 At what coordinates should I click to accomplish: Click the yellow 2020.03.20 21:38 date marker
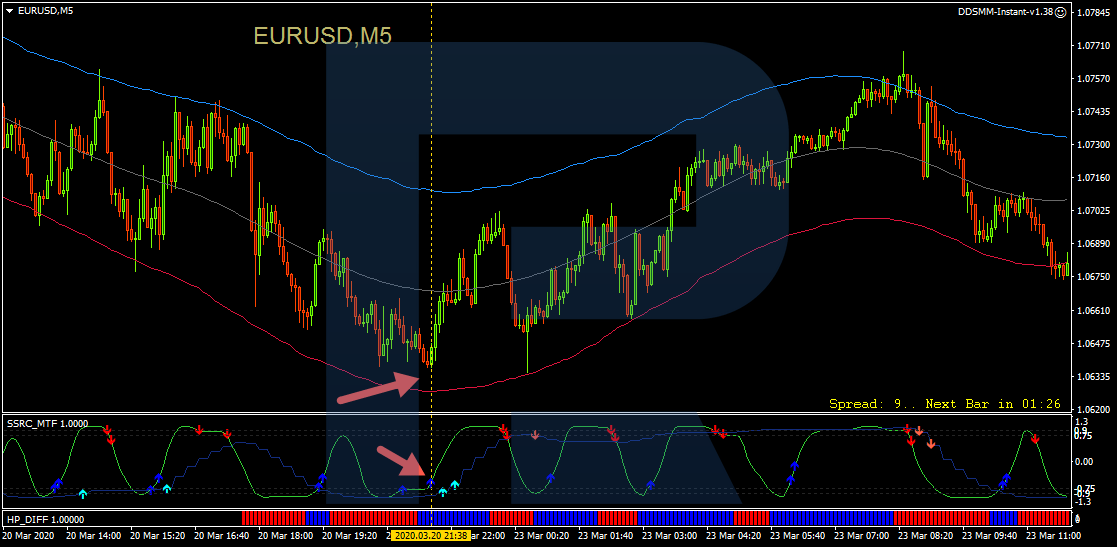click(x=430, y=536)
